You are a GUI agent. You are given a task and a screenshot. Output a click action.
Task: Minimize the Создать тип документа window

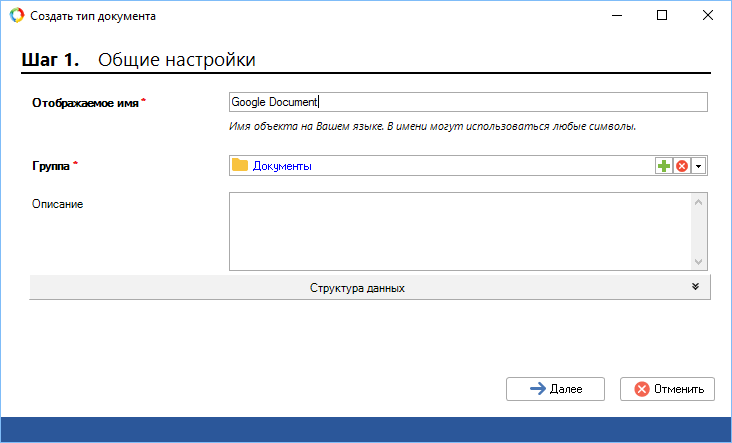coord(616,16)
